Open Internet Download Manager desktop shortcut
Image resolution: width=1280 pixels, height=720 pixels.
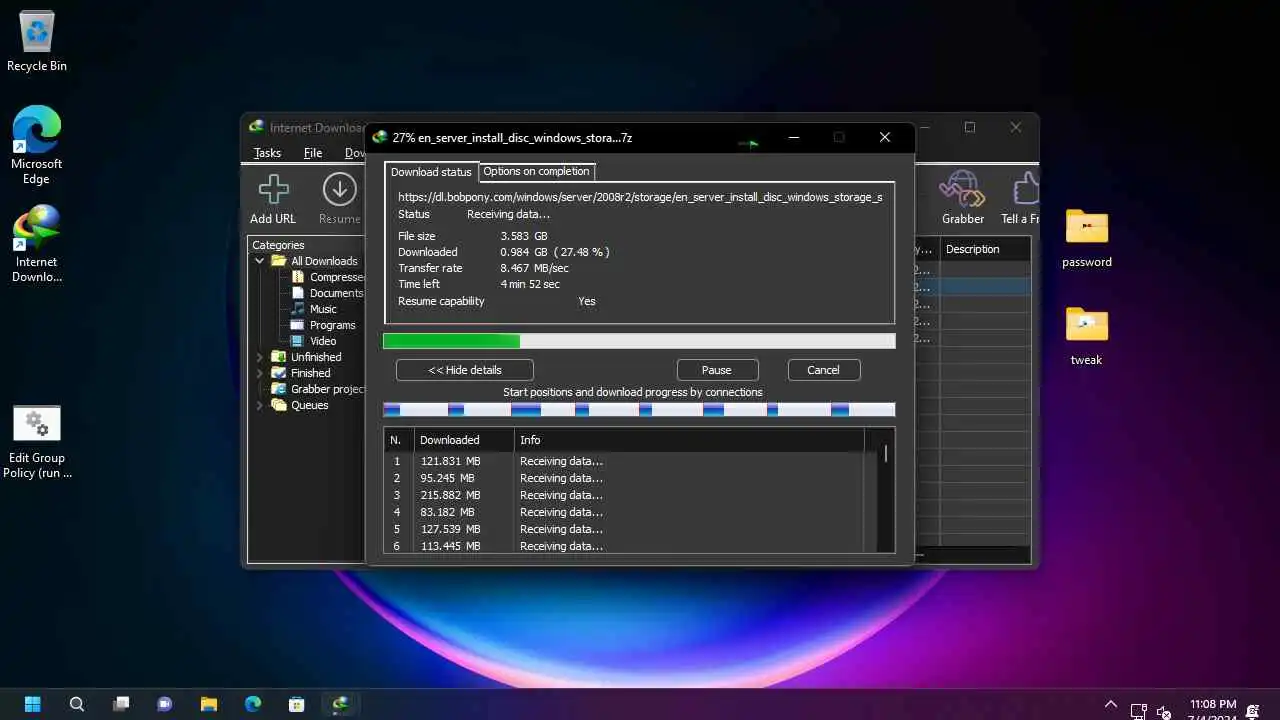[x=37, y=243]
